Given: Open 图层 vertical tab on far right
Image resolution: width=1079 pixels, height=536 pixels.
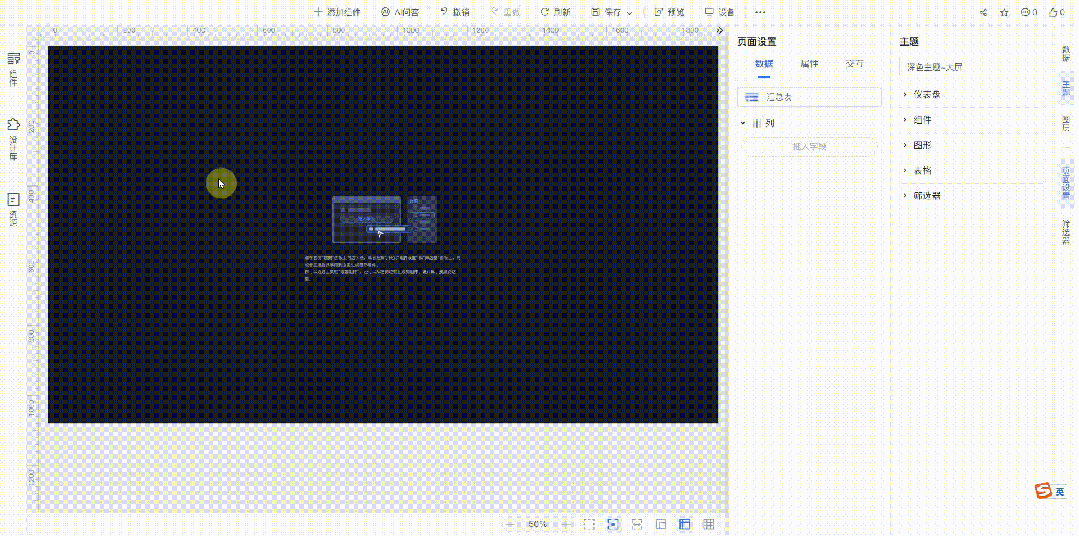Looking at the screenshot, I should point(1066,123).
